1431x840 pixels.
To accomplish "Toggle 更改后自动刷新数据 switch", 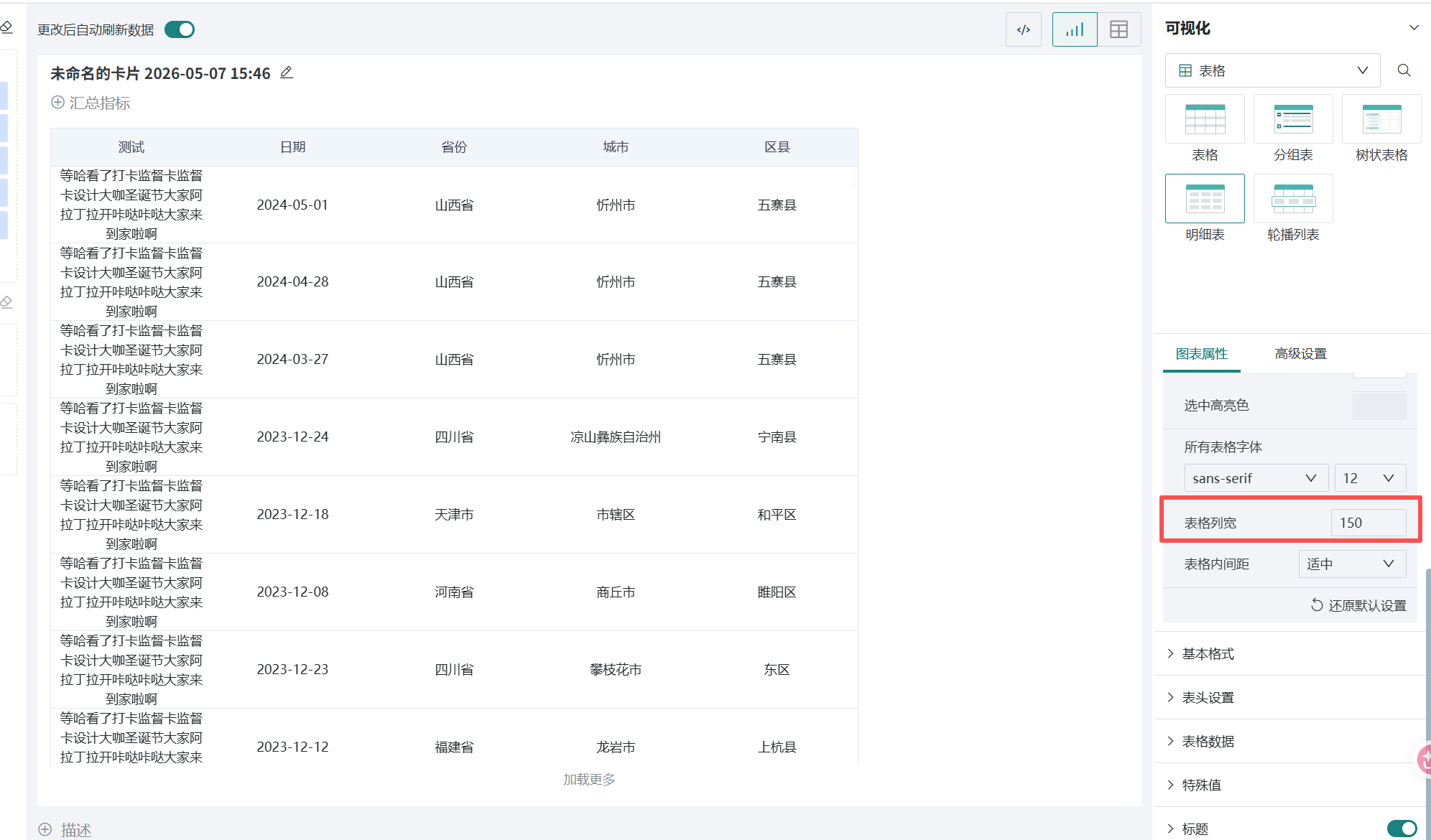I will point(180,29).
